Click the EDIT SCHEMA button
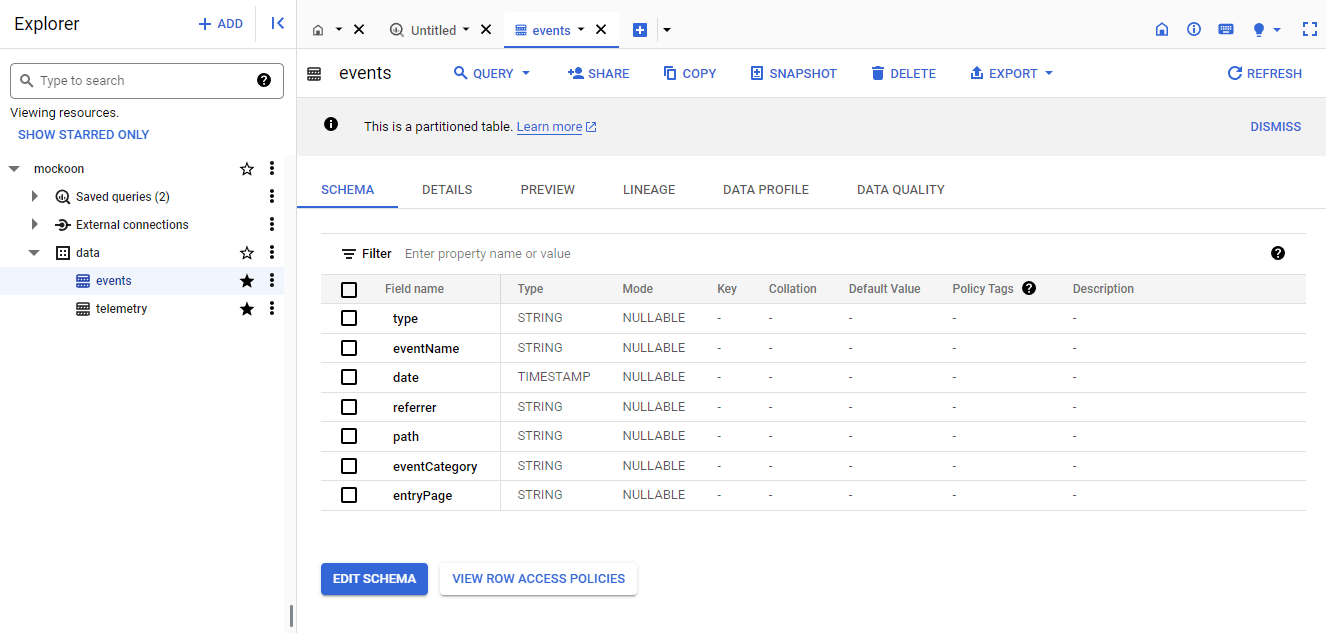This screenshot has width=1326, height=633. (374, 579)
